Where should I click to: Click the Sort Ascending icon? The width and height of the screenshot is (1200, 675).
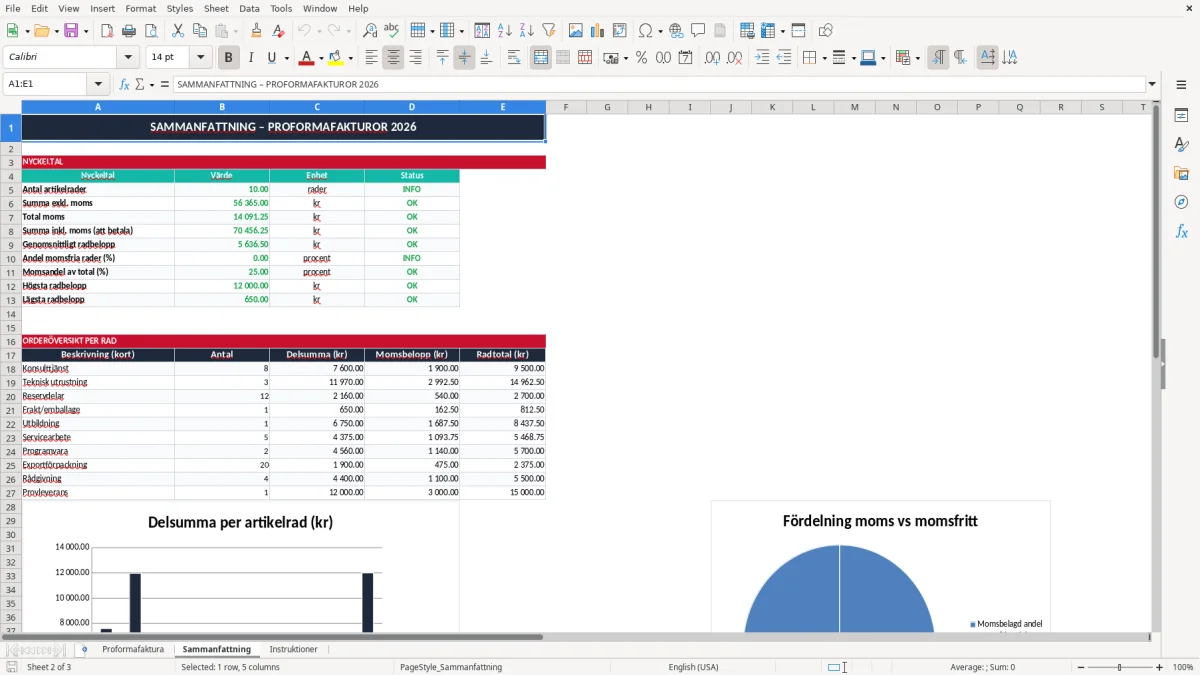(x=505, y=31)
